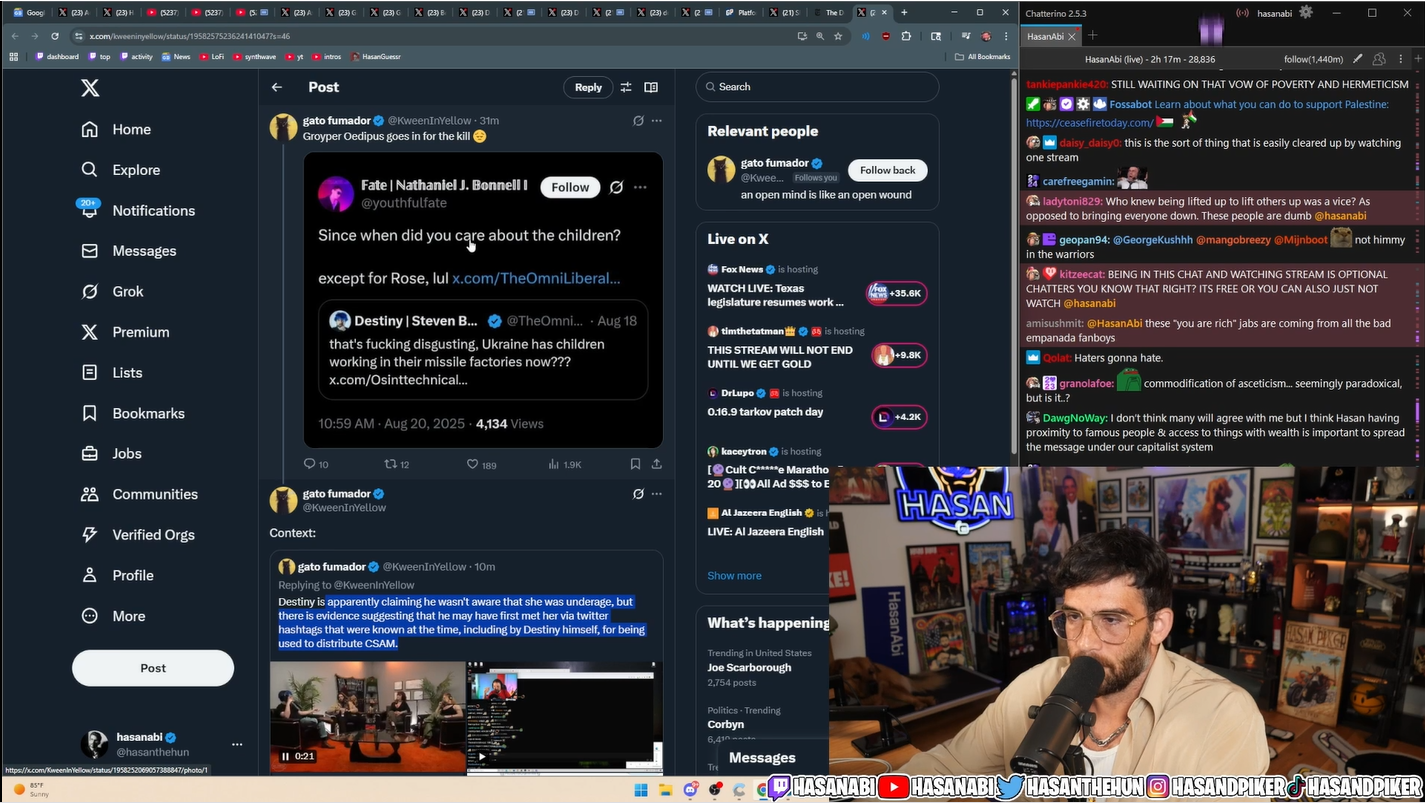This screenshot has height=803, width=1425.
Task: Pause the video showing 0:21
Action: [x=285, y=756]
